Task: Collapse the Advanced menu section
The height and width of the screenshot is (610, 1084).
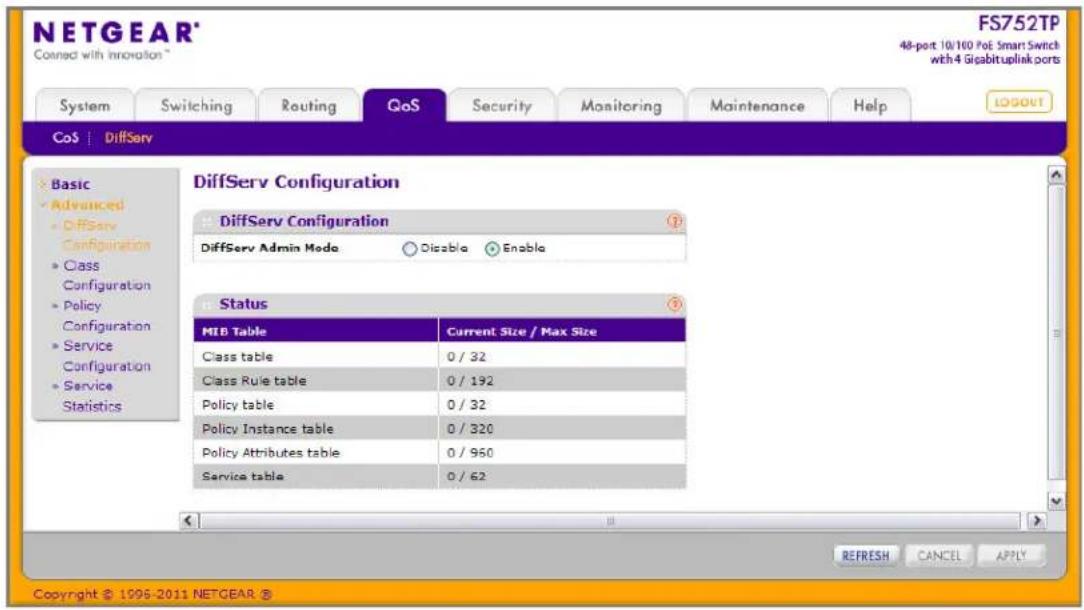Action: [x=86, y=205]
